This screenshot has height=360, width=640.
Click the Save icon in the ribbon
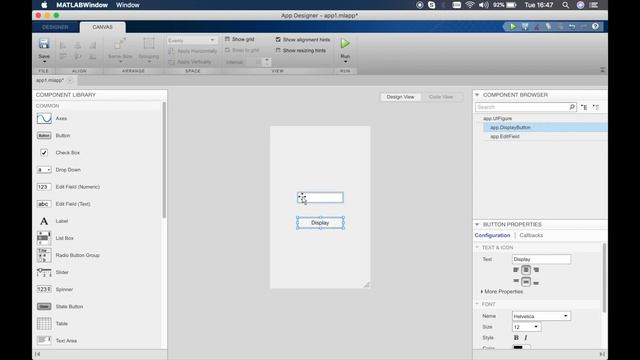(x=44, y=44)
